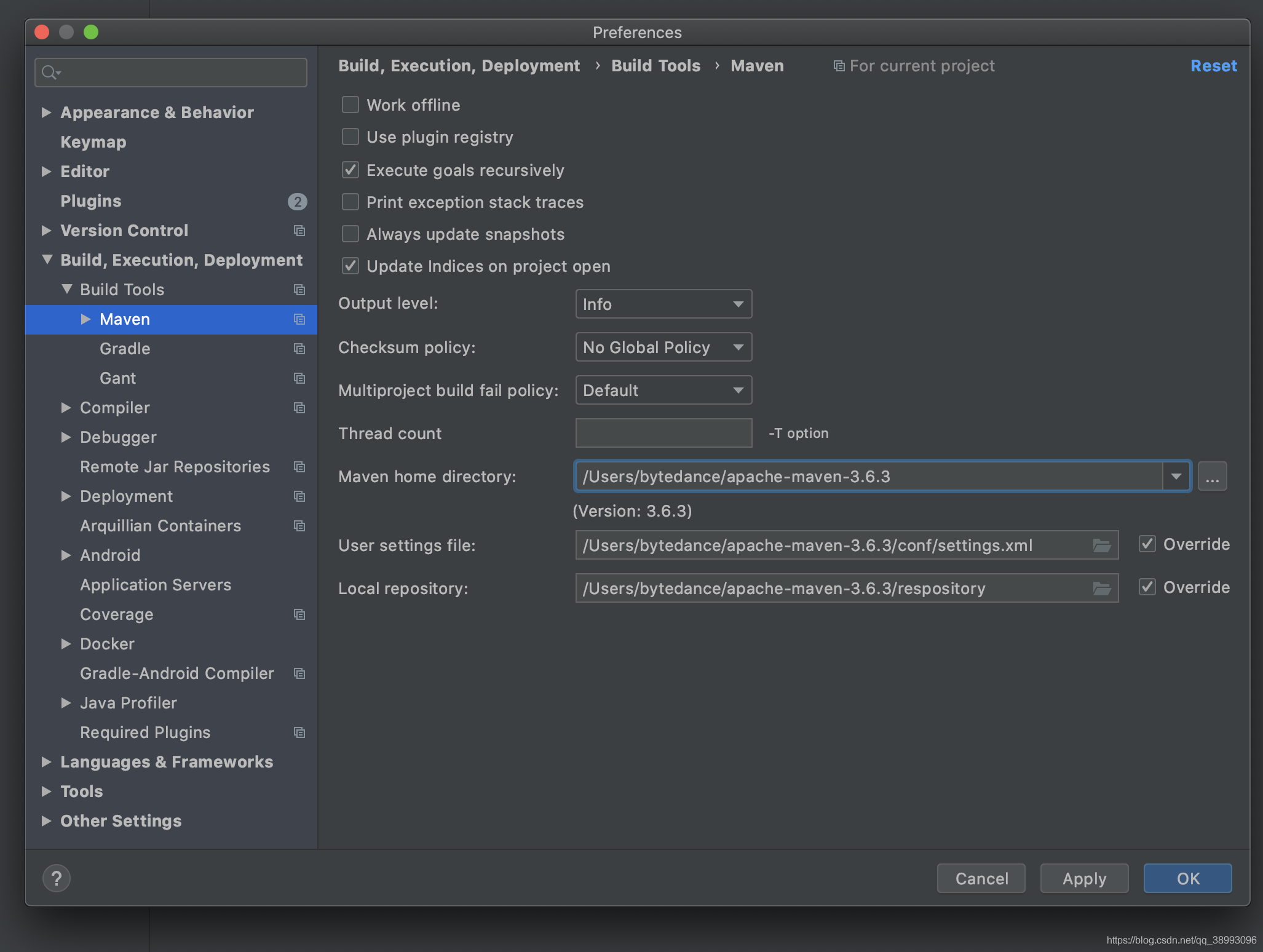Click the Thread count input field

tap(663, 433)
